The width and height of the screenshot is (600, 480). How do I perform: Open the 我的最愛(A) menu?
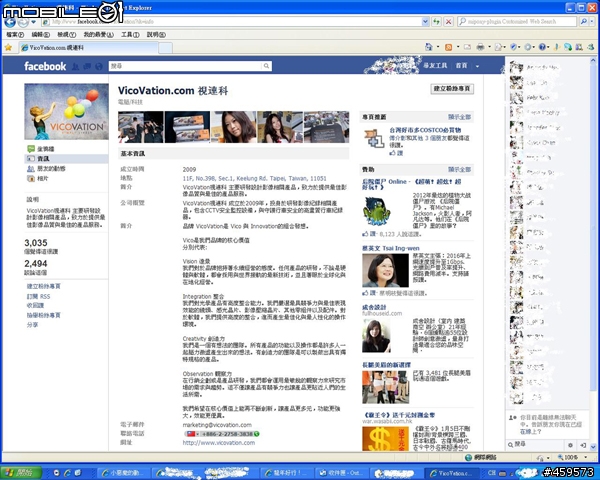pos(98,34)
